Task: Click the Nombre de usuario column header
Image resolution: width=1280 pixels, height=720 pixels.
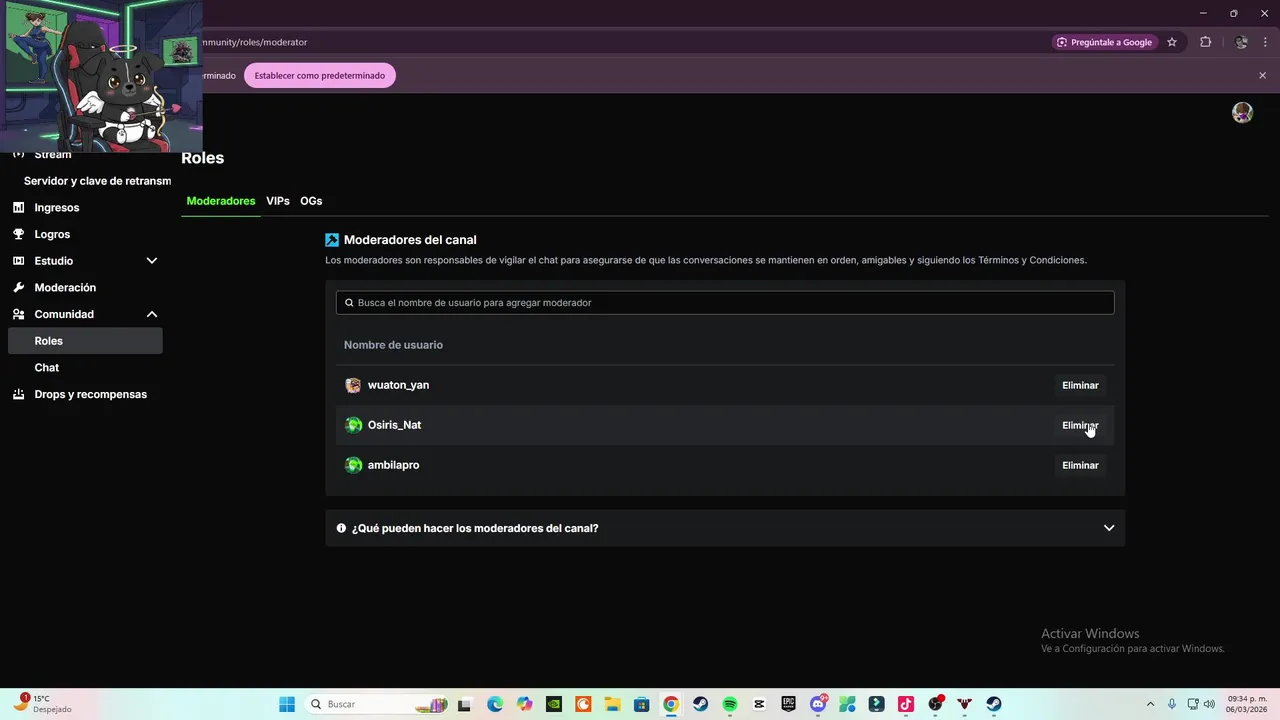Action: point(393,345)
